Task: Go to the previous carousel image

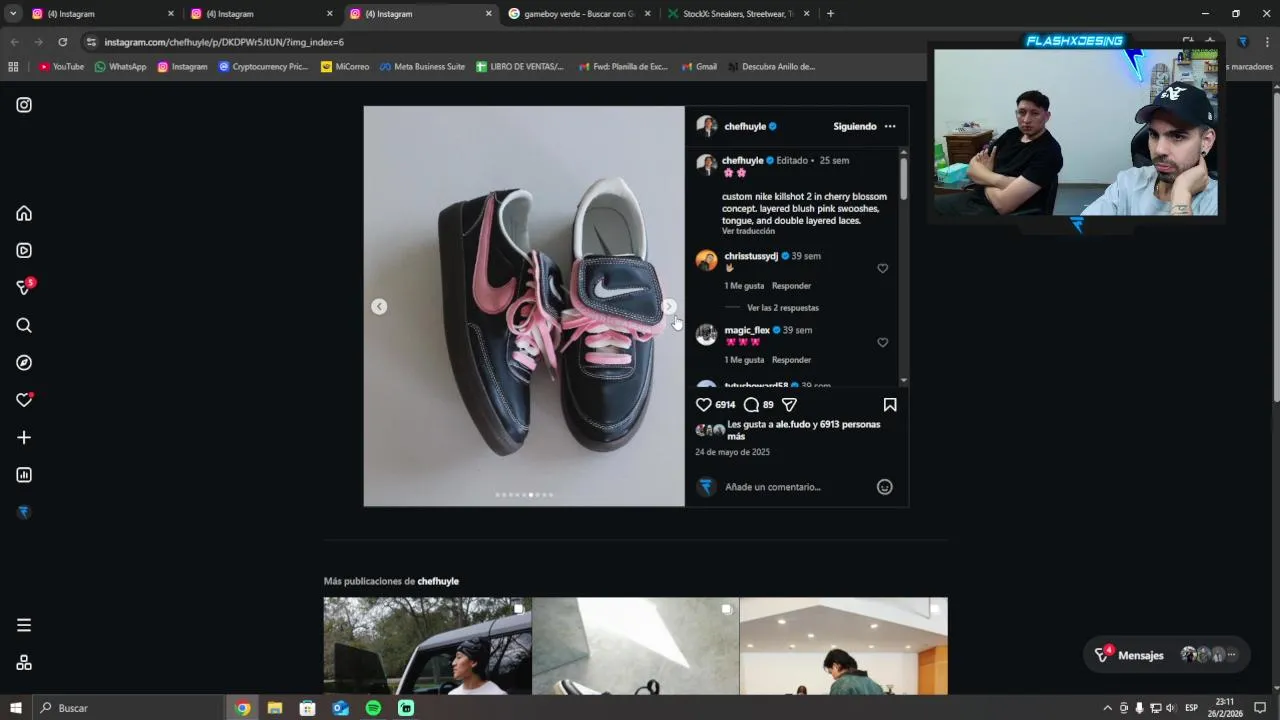Action: (x=379, y=307)
